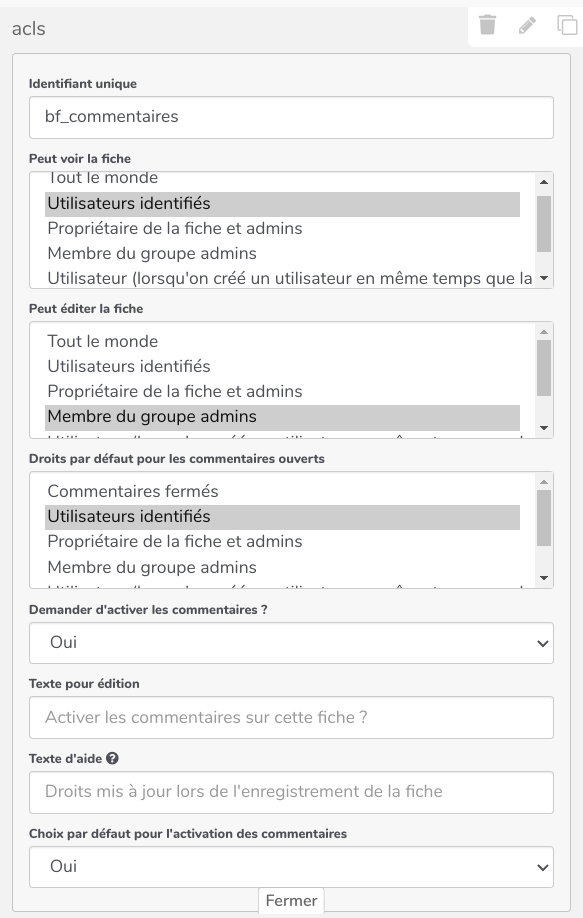583x918 pixels.
Task: Open the 'Demander d'activer les commentaires ?' dropdown
Action: [x=290, y=643]
